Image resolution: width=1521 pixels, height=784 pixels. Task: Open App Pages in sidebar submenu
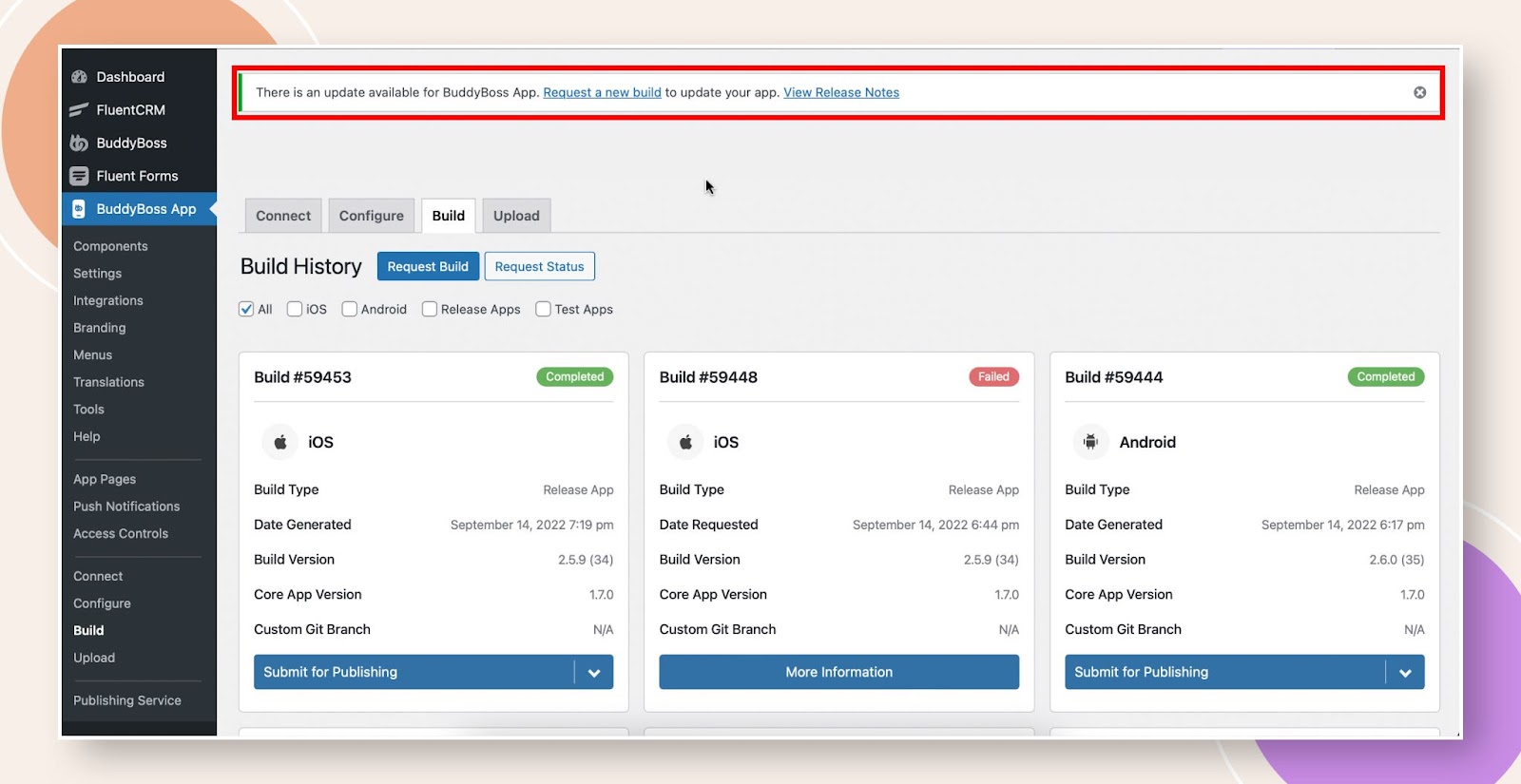(105, 480)
